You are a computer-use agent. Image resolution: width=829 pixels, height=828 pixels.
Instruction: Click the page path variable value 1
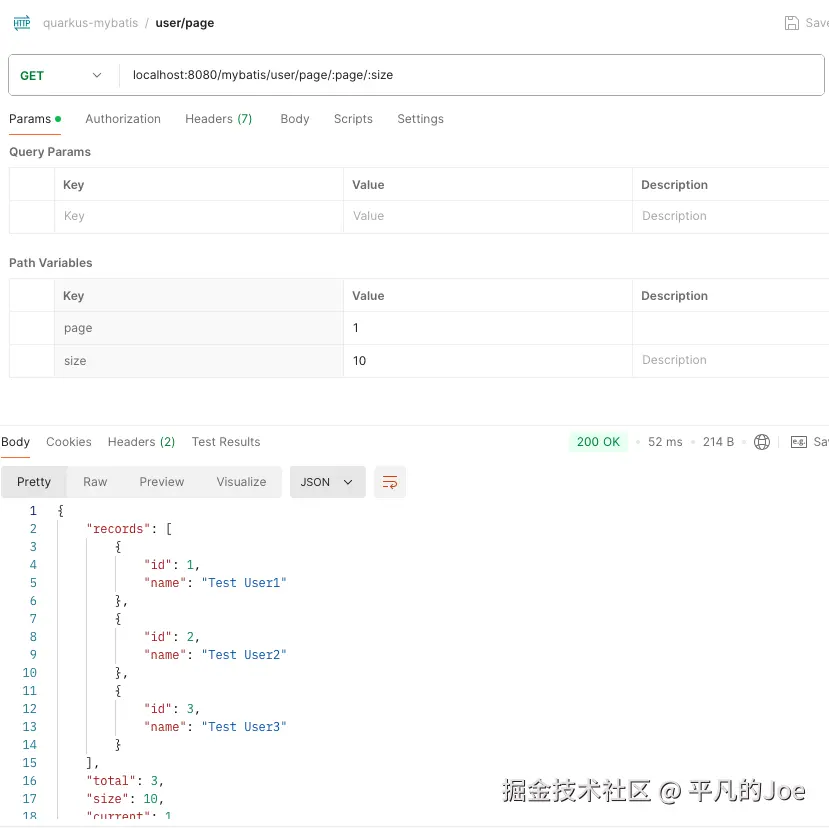coord(487,328)
